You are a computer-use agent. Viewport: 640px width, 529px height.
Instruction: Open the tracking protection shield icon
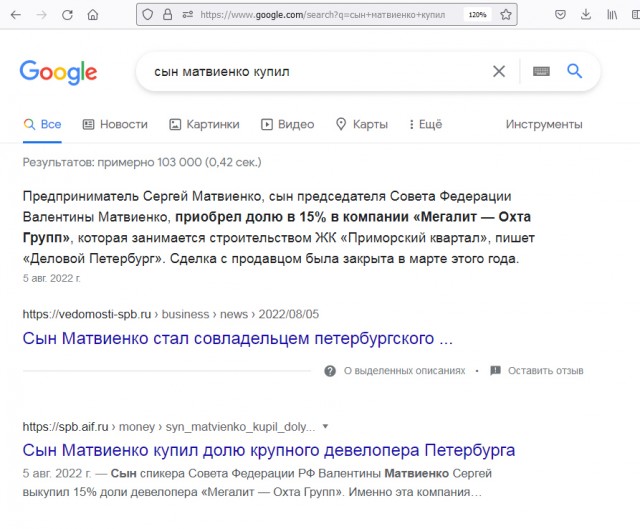click(x=147, y=15)
